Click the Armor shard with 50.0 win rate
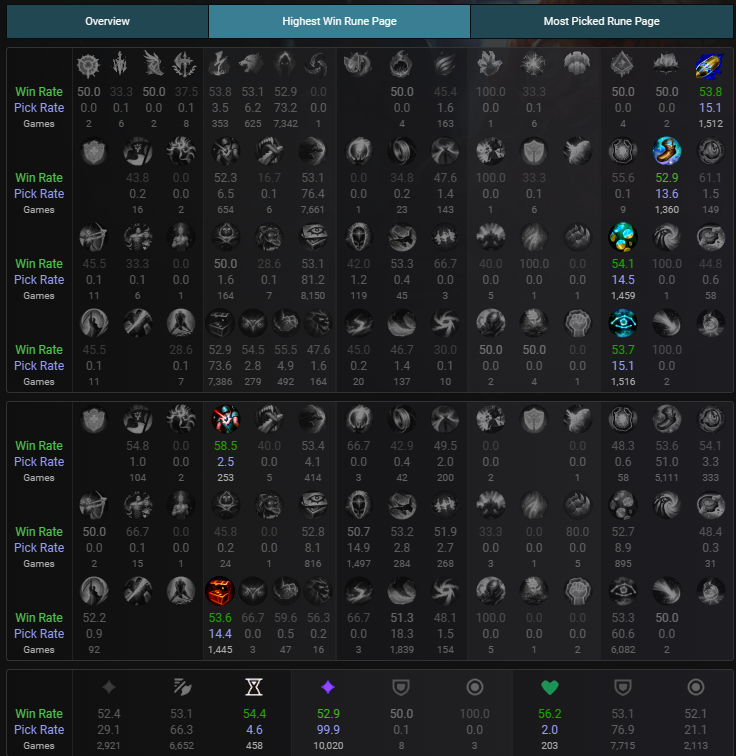This screenshot has height=756, width=736. (401, 687)
